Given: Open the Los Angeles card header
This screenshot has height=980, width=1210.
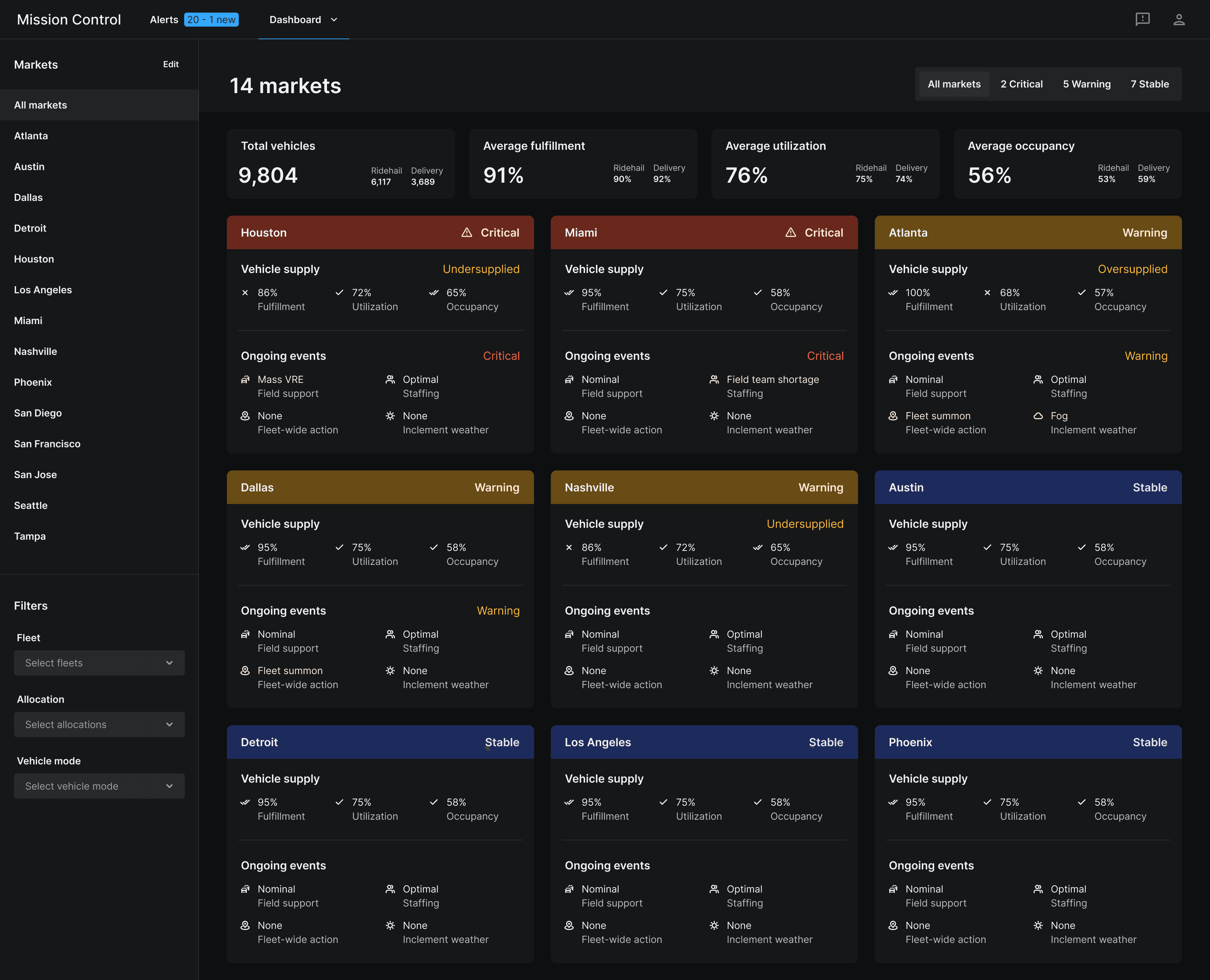Looking at the screenshot, I should [x=703, y=742].
